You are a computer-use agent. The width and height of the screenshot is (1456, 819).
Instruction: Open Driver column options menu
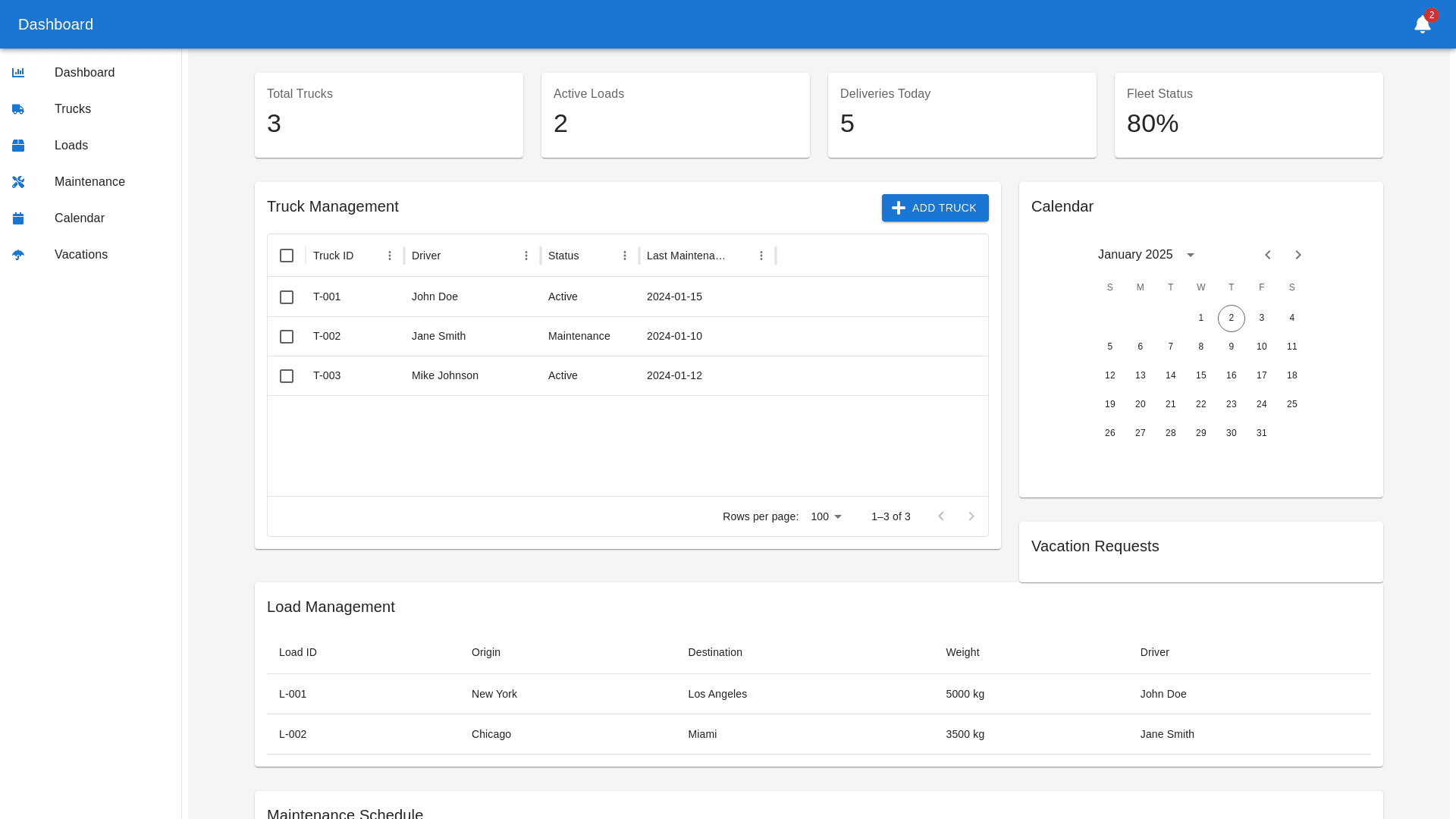click(x=526, y=256)
